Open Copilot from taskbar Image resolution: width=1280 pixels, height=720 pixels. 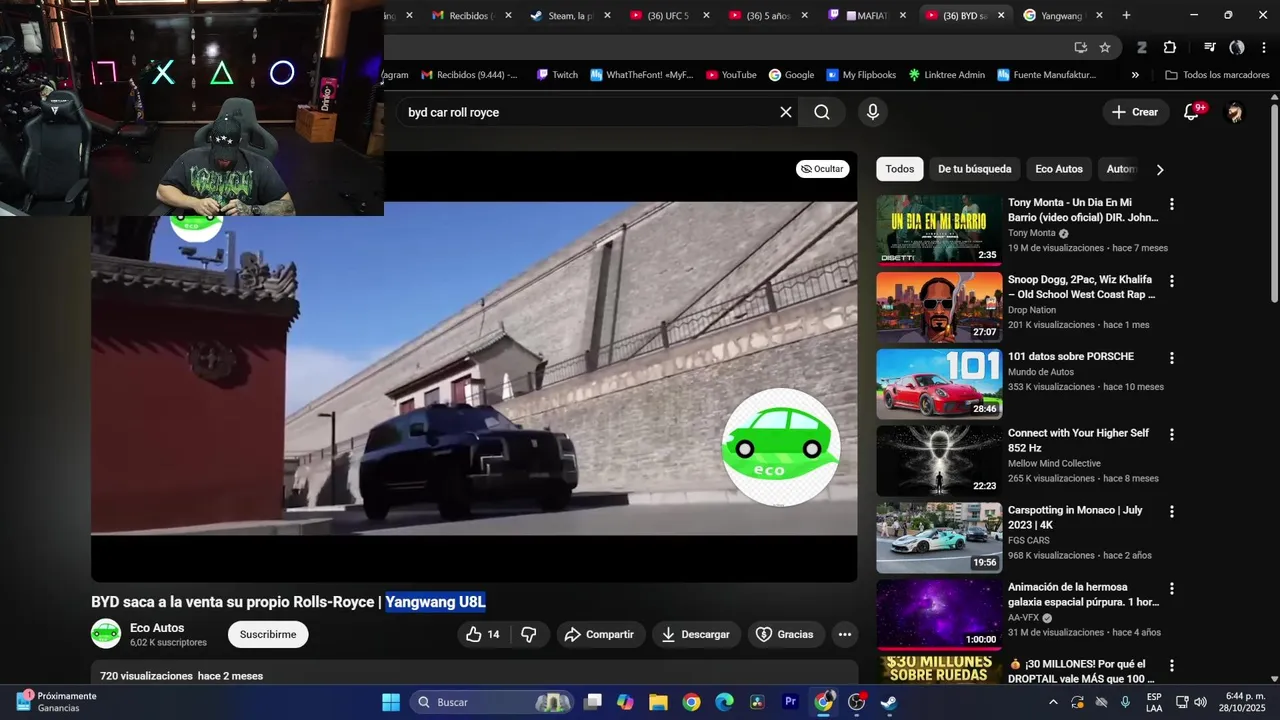[x=625, y=702]
